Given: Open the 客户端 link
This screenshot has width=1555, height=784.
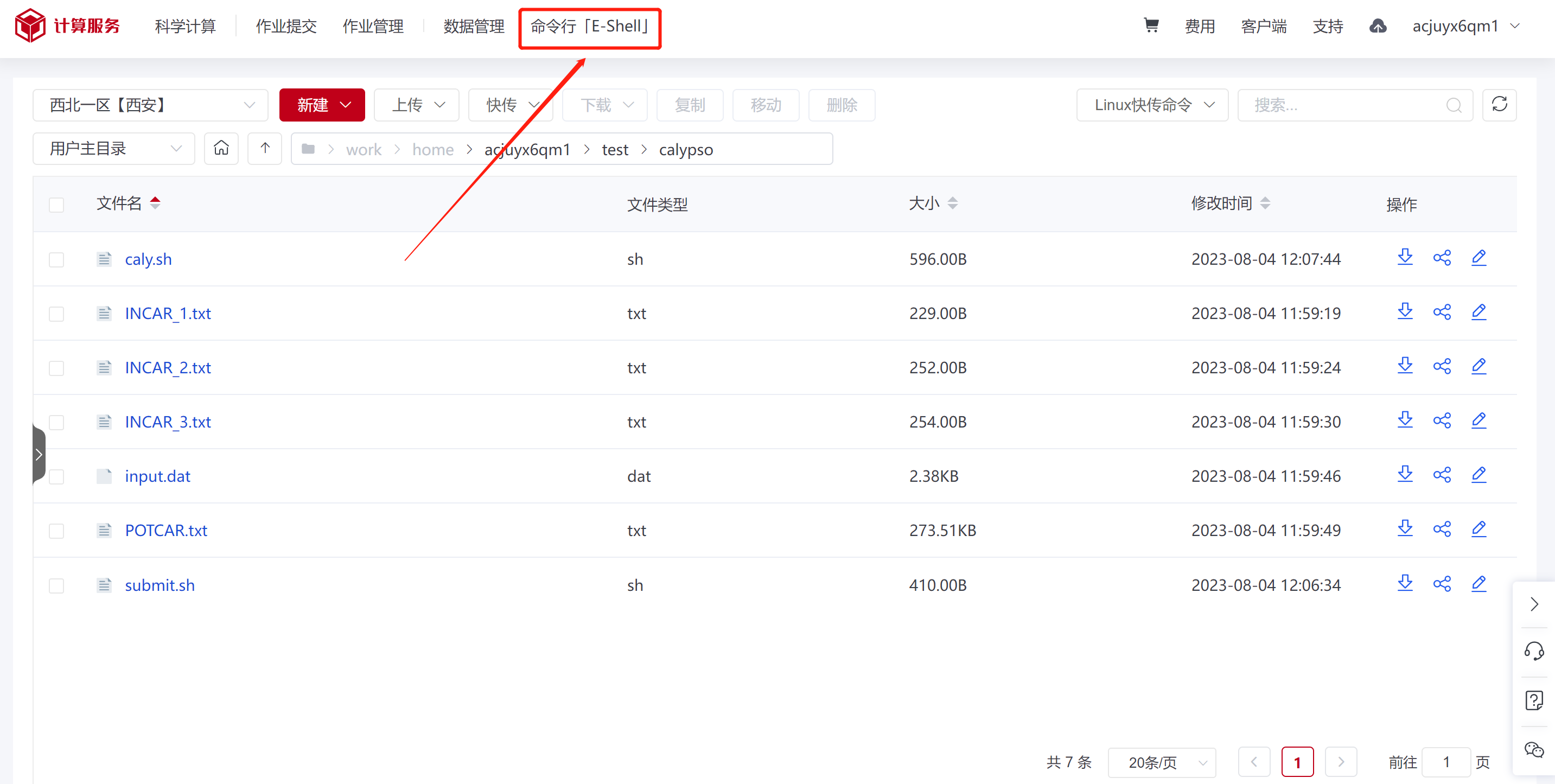Looking at the screenshot, I should click(1264, 26).
